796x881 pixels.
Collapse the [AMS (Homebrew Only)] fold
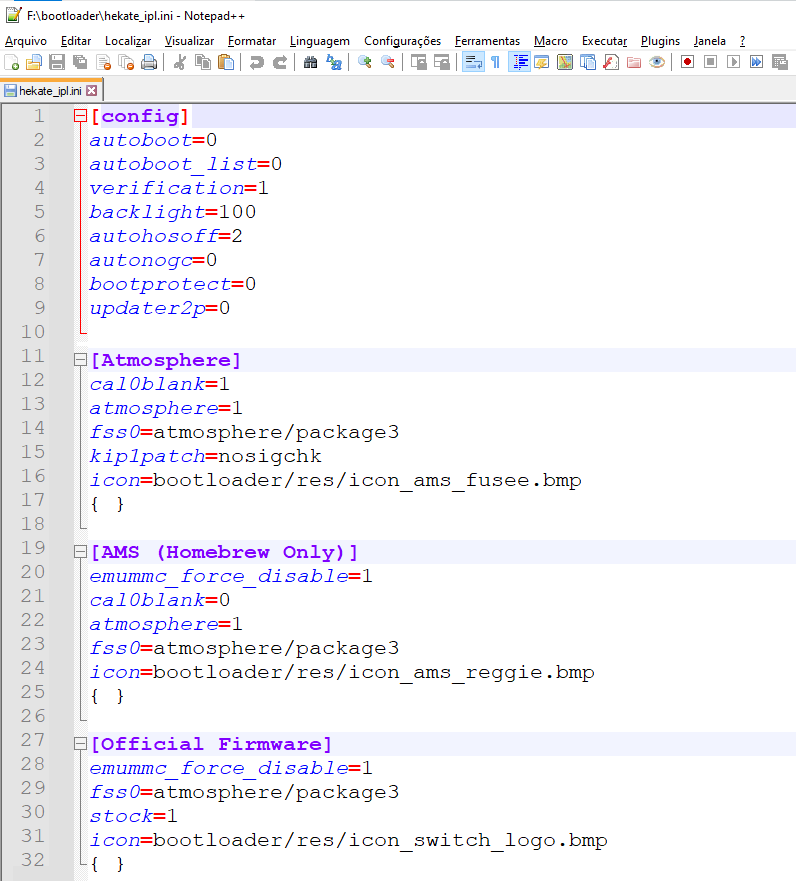(x=80, y=552)
